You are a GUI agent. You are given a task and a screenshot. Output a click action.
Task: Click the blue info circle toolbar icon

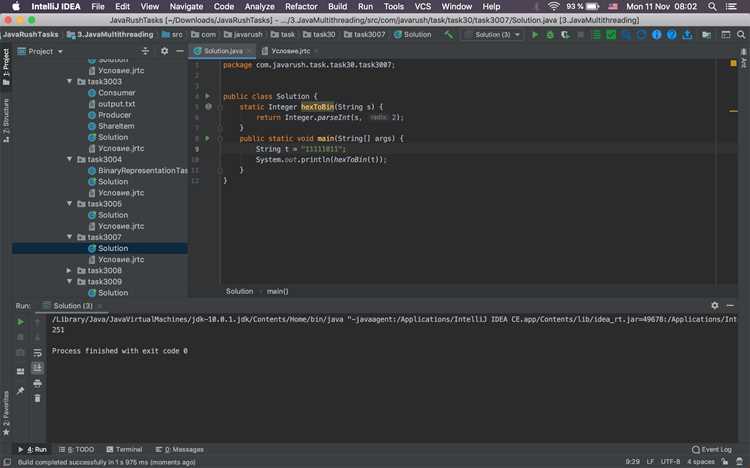(x=656, y=35)
